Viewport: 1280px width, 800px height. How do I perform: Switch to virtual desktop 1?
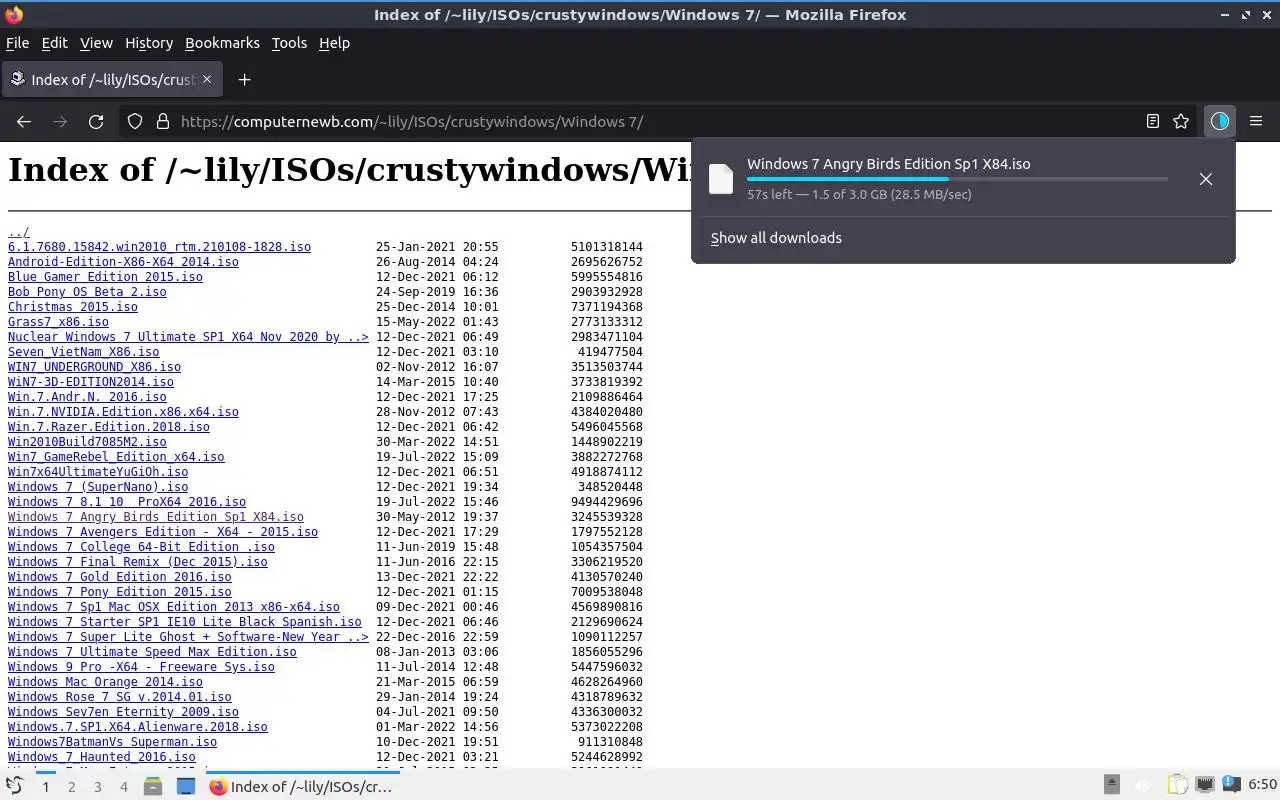point(45,787)
